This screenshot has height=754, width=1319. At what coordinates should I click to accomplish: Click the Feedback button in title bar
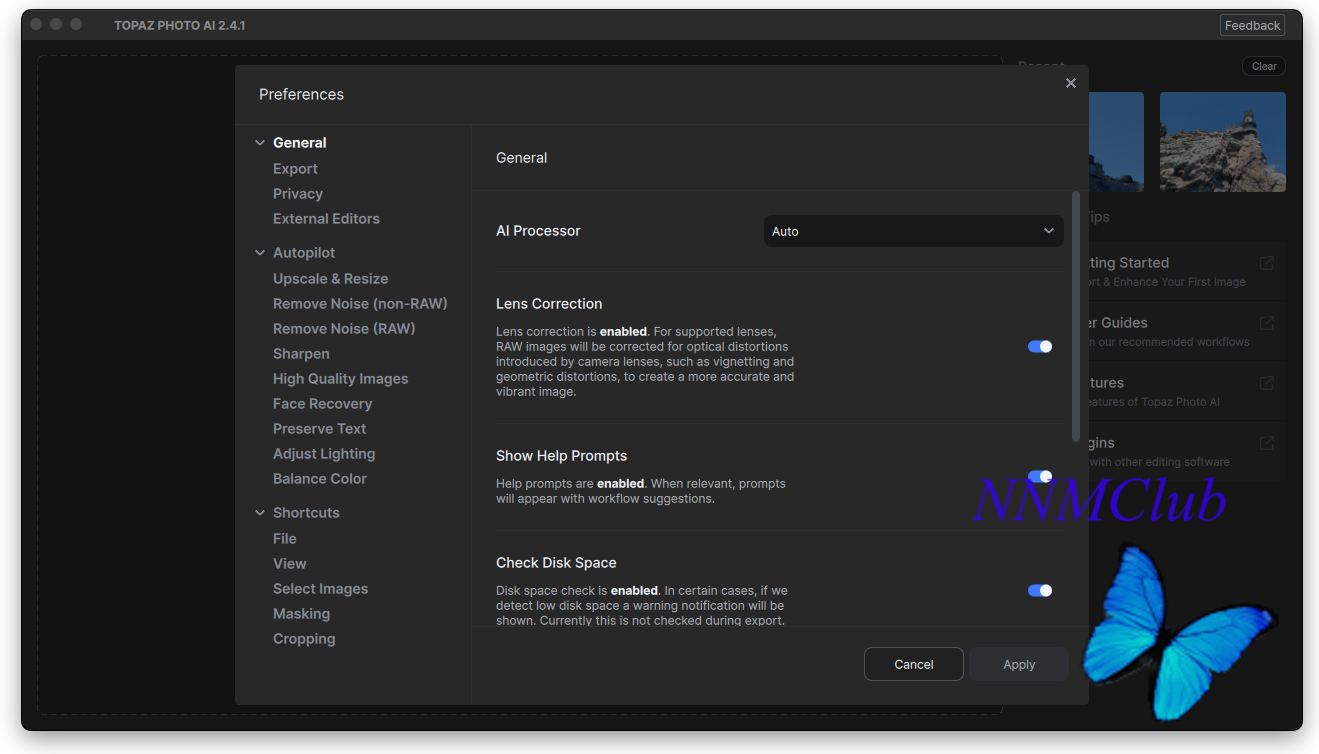(x=1252, y=25)
